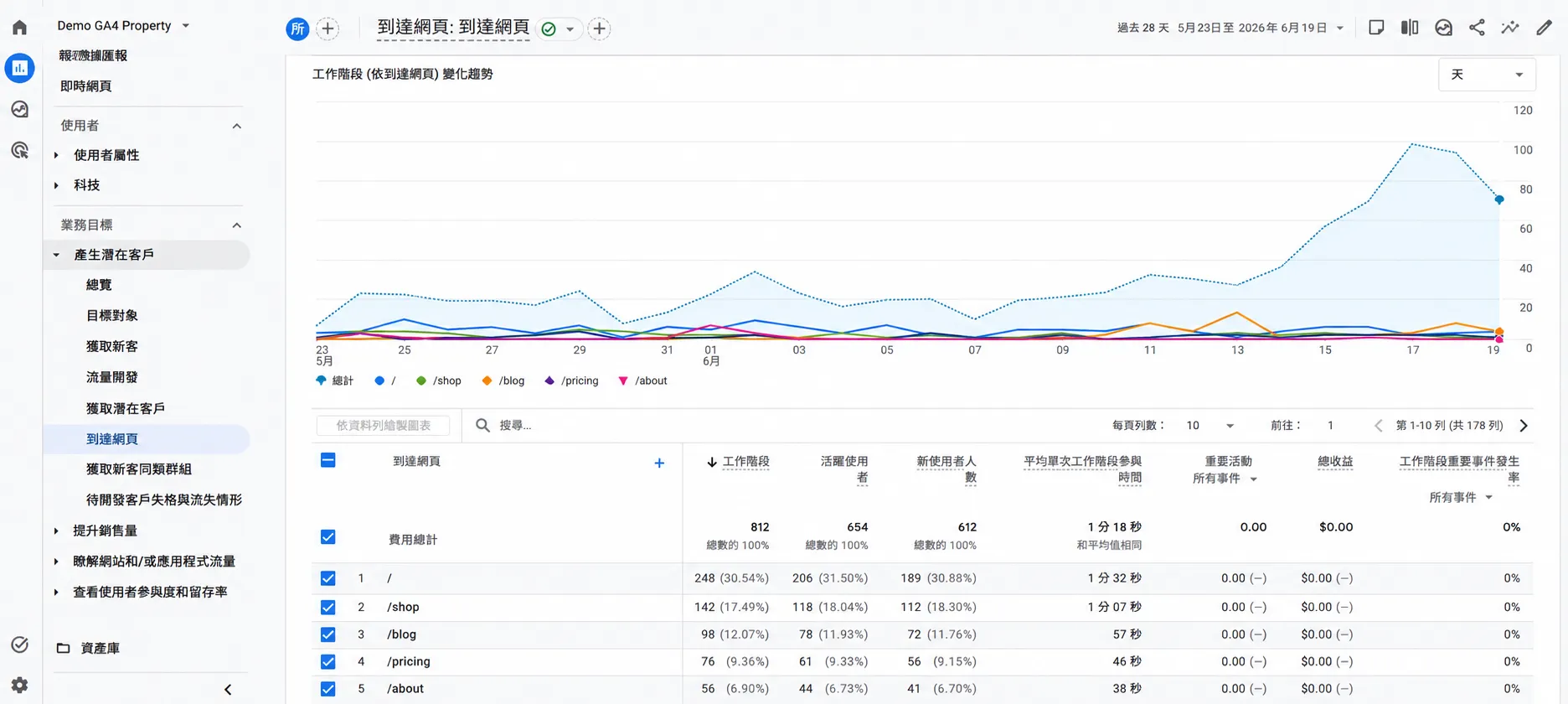The height and width of the screenshot is (704, 1568).
Task: Toggle the header select-all checkbox
Action: pyautogui.click(x=328, y=460)
